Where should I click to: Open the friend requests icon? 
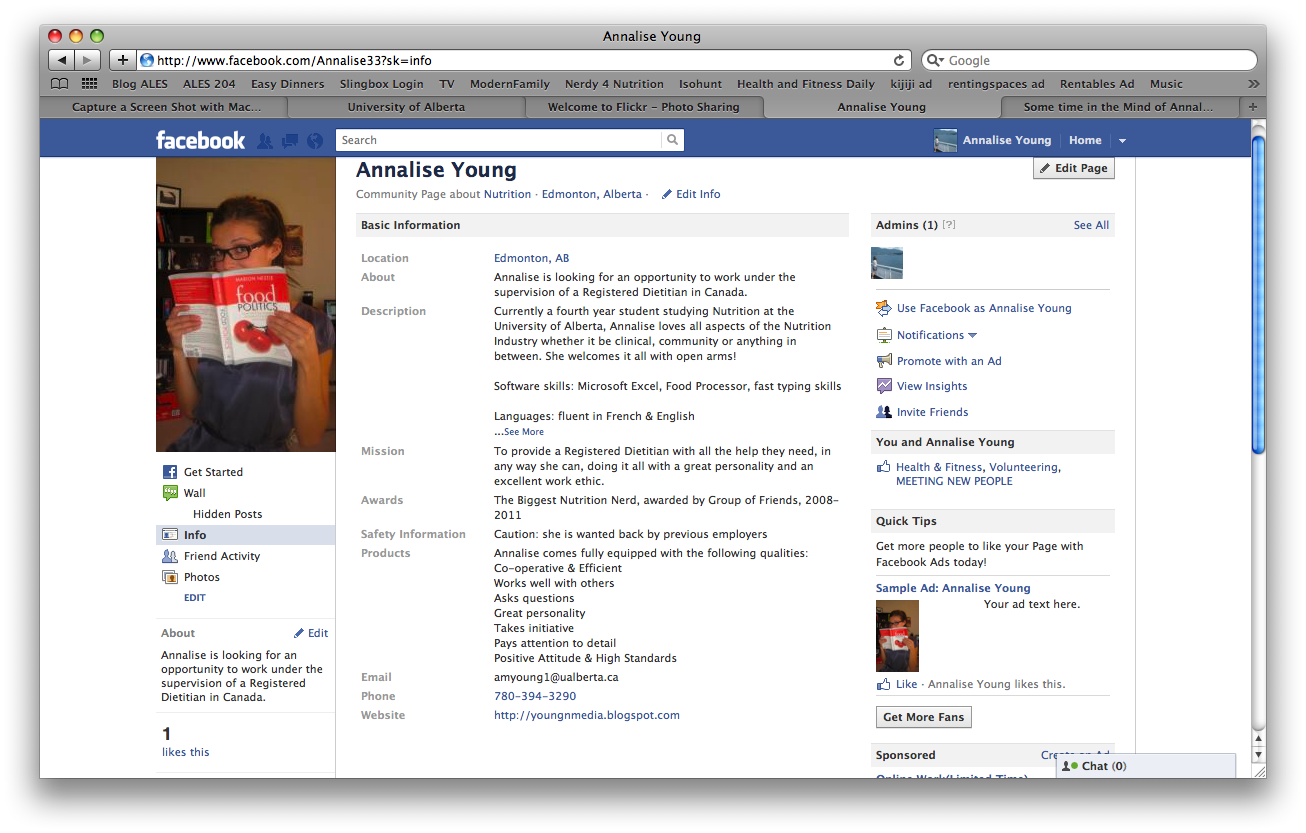265,141
